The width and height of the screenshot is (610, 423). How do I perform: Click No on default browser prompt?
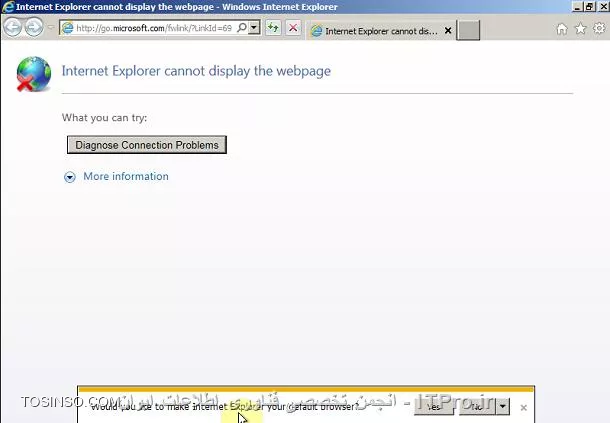(x=477, y=406)
